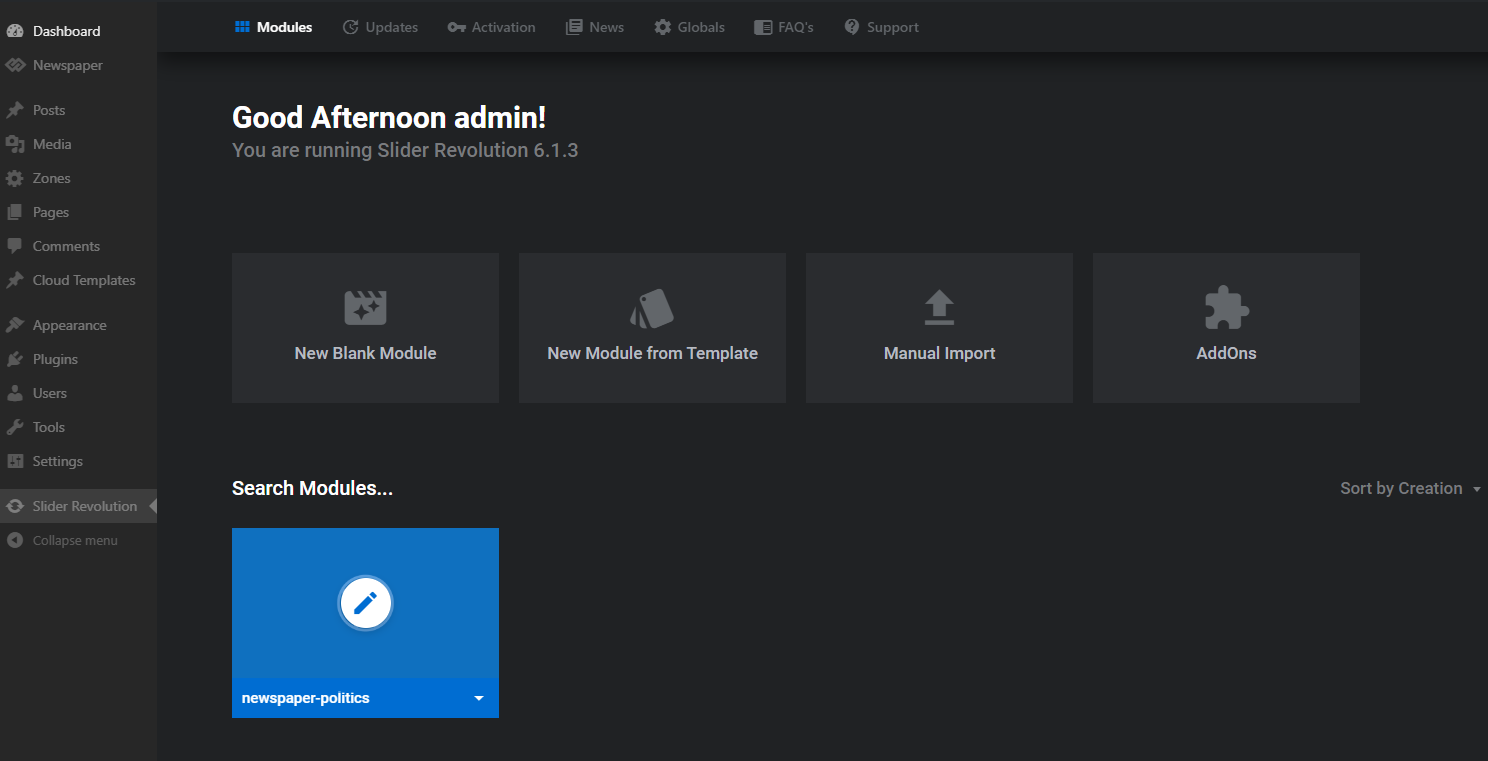Click the Activation key icon

457,27
